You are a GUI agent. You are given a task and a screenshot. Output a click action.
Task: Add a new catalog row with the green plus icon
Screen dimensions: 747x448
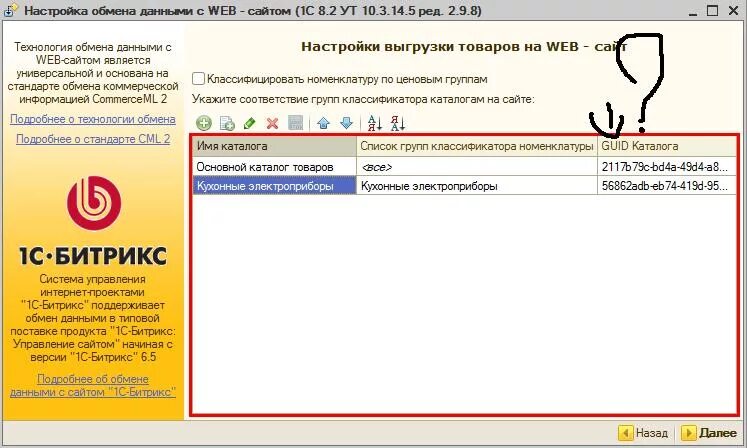[204, 123]
